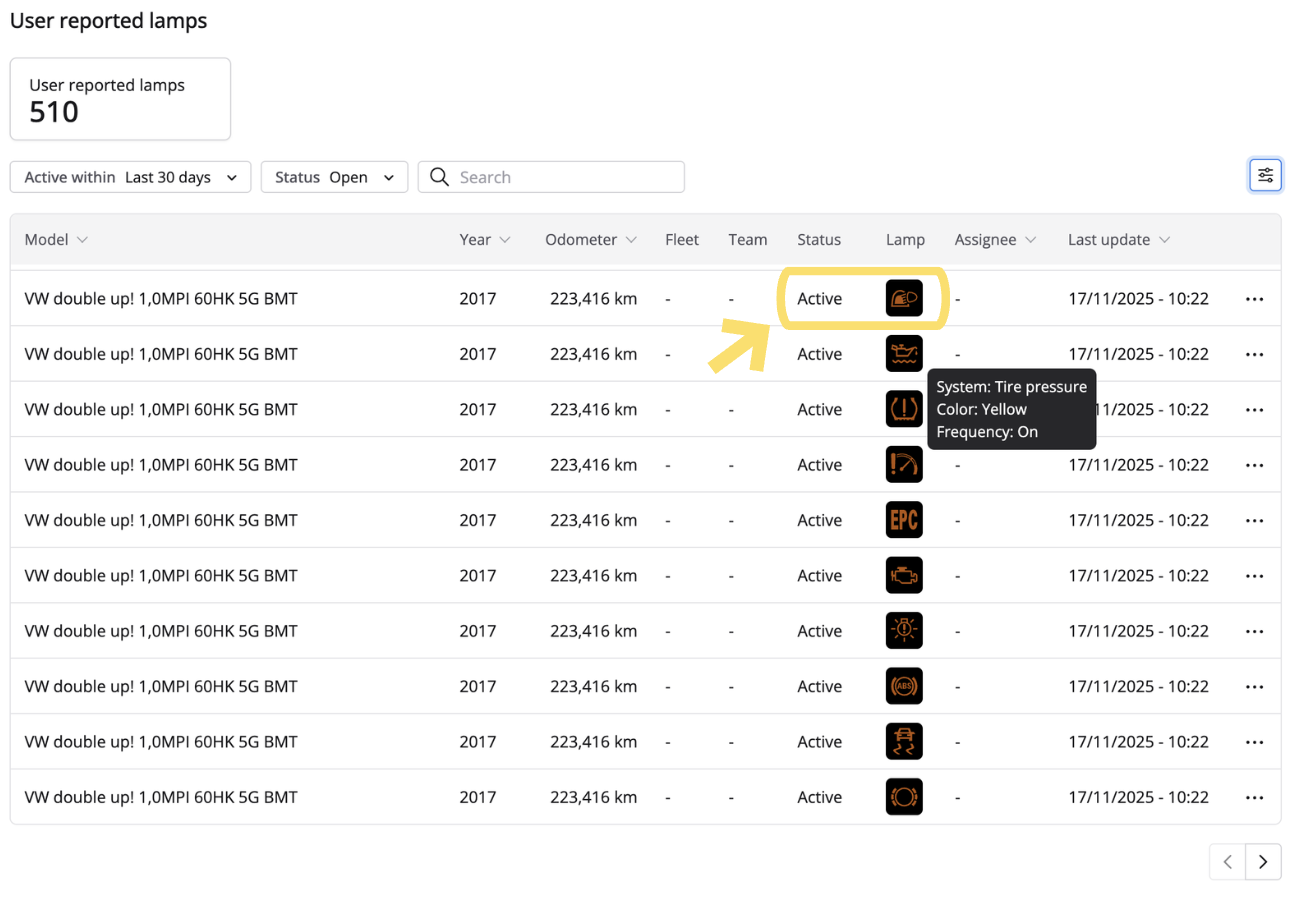Click the headlight warning lamp icon

[x=904, y=299]
